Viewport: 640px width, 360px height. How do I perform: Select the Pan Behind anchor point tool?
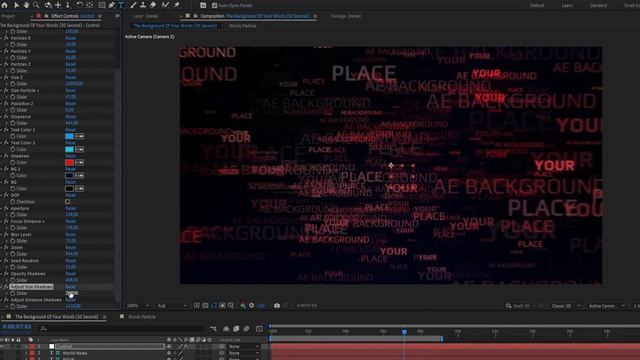pyautogui.click(x=90, y=5)
